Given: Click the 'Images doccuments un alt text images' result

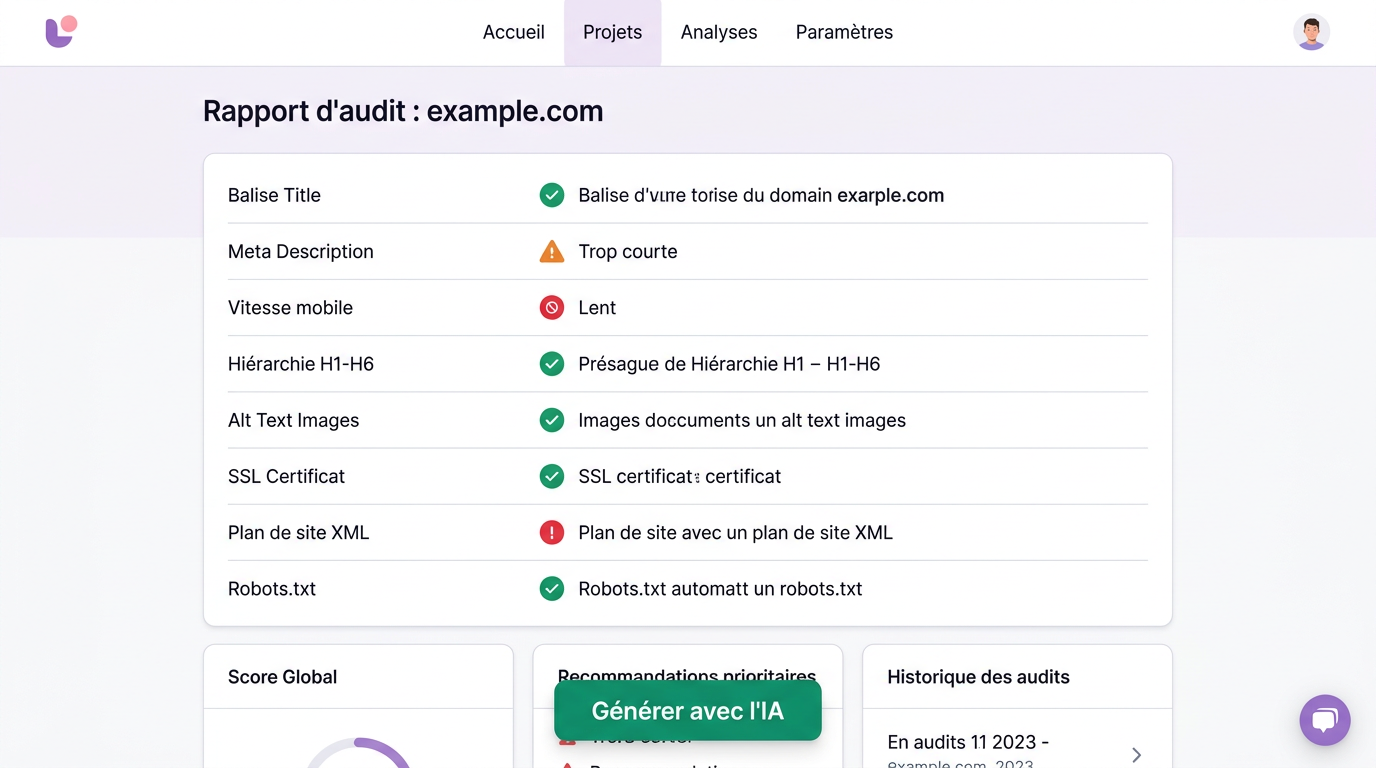Looking at the screenshot, I should click(742, 420).
